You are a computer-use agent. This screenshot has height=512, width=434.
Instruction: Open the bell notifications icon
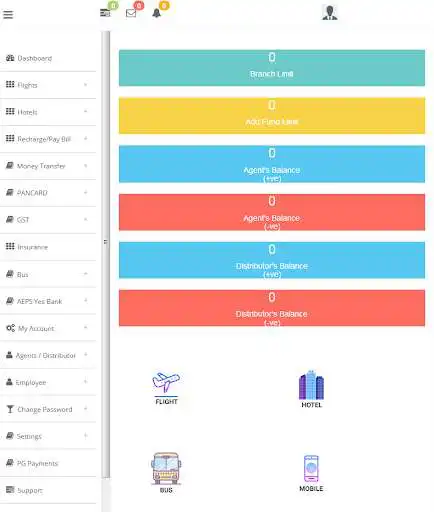click(156, 13)
